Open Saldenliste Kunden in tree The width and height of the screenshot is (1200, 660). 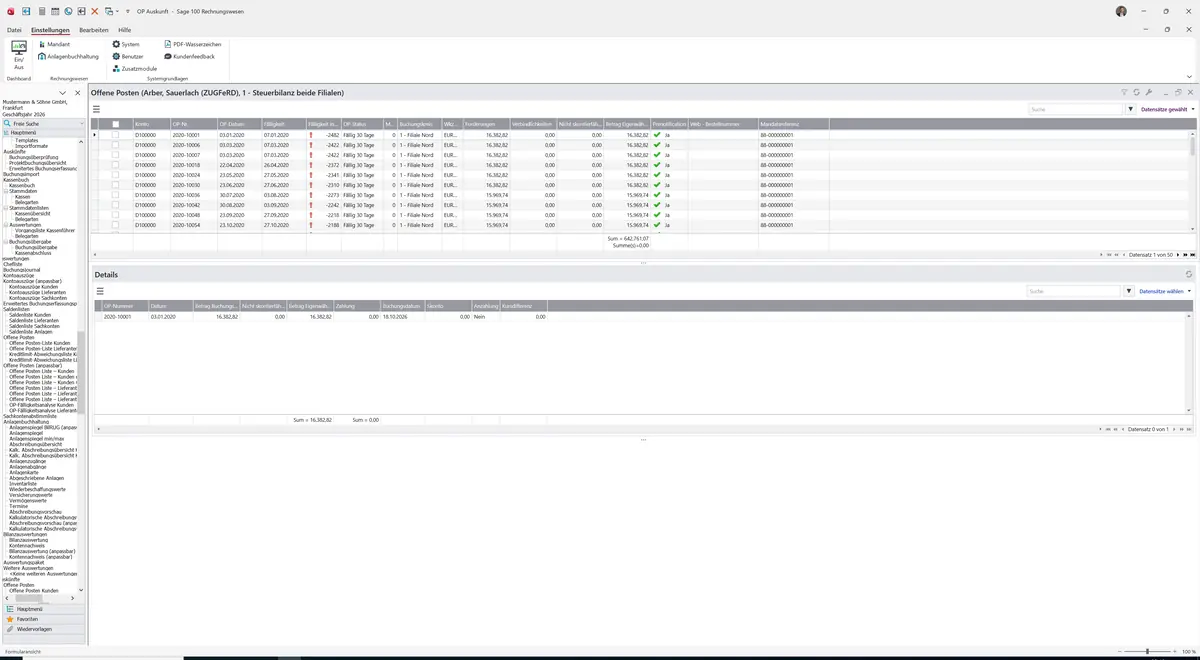coord(30,314)
